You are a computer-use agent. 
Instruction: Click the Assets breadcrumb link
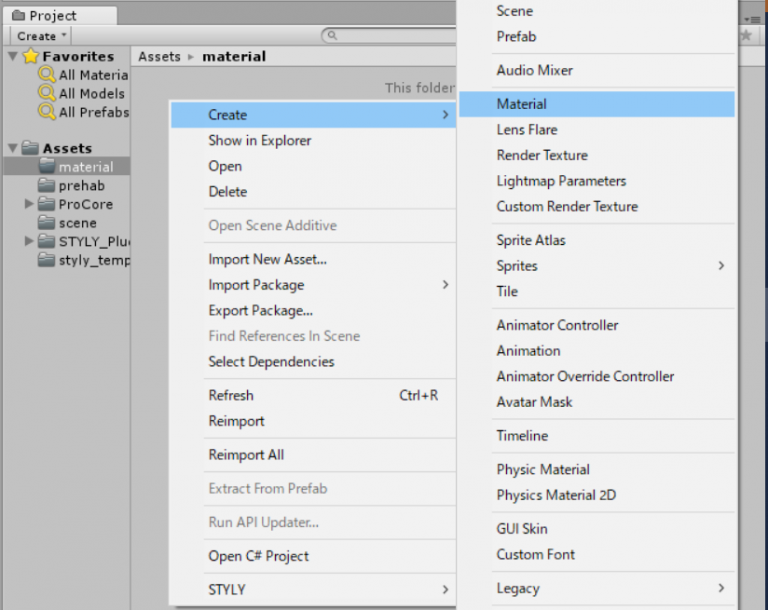click(x=159, y=56)
